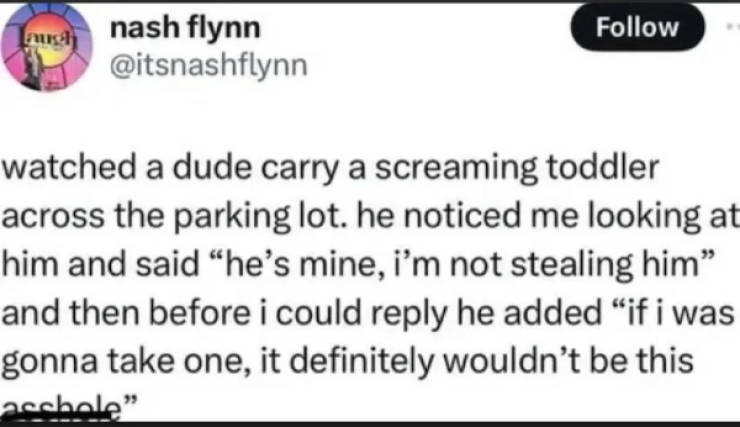
Task: Follow the nash flynn account
Action: (637, 28)
